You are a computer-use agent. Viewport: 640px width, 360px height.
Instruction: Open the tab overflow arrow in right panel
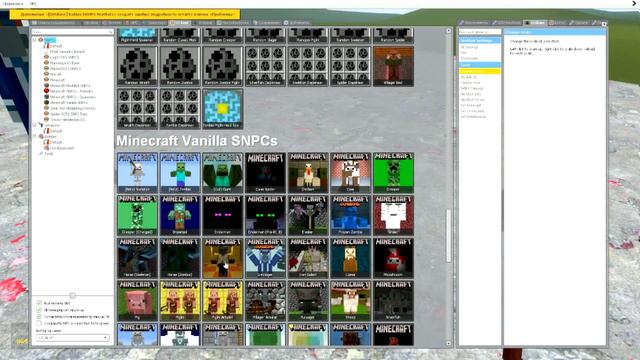(604, 23)
